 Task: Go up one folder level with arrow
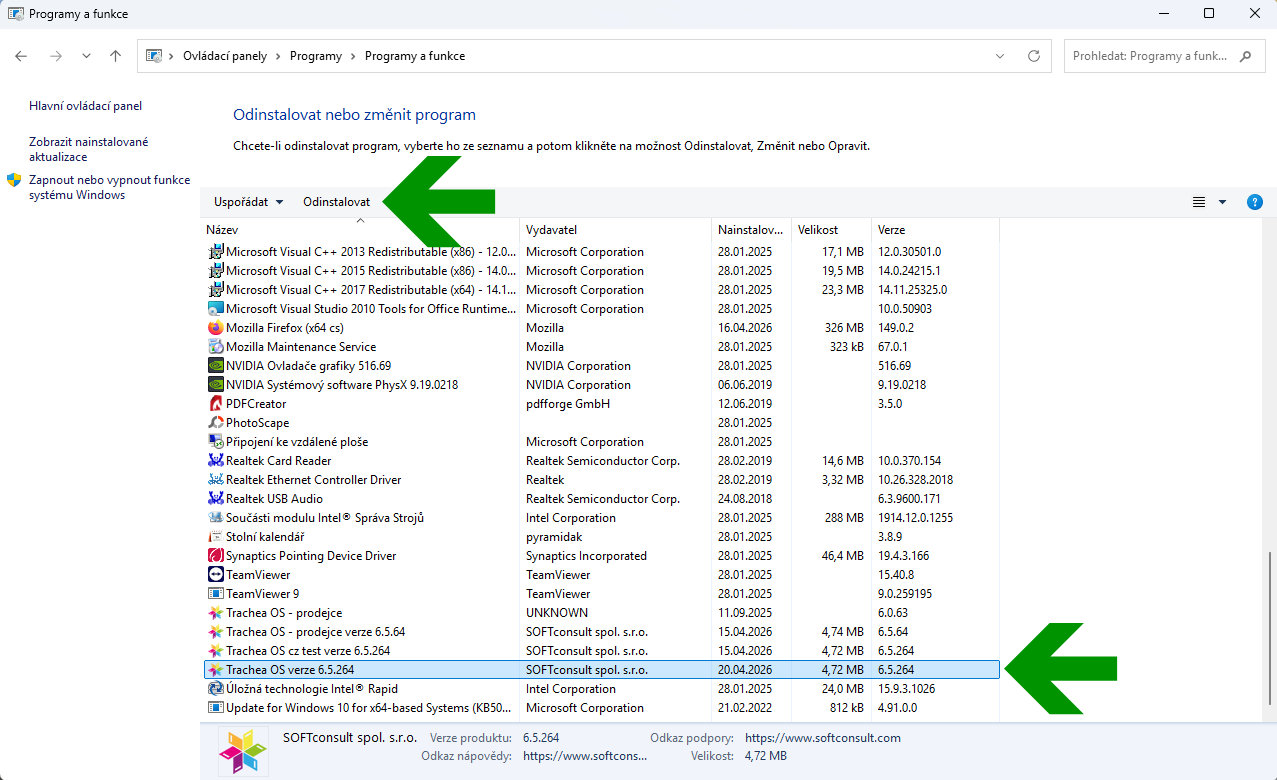tap(115, 56)
